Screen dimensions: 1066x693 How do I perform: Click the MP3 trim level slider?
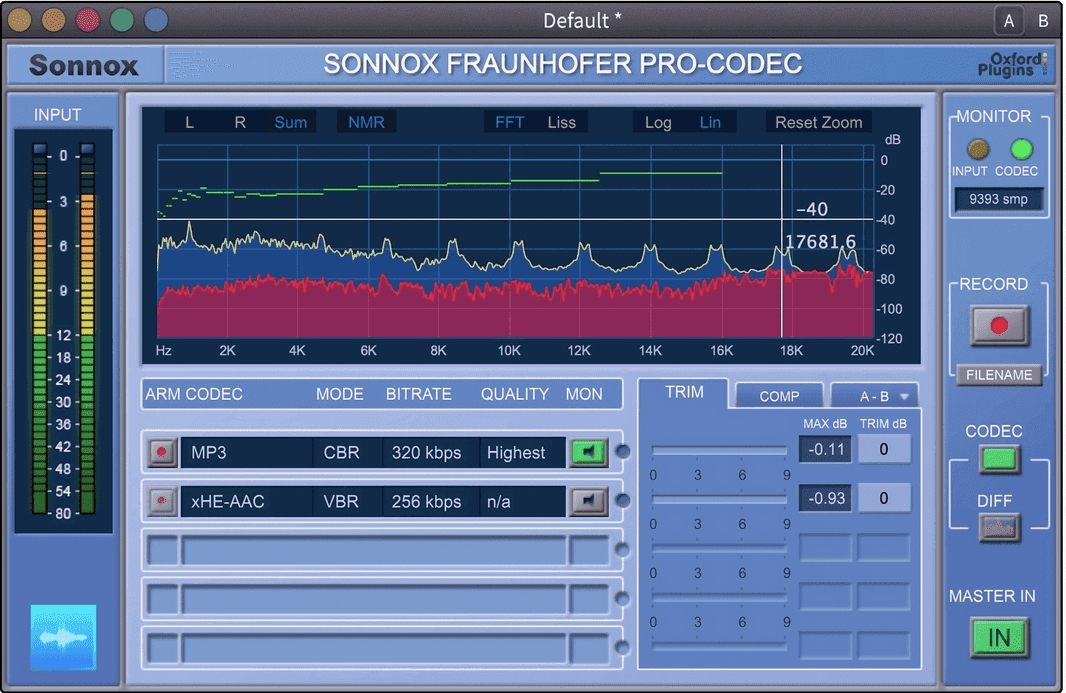[719, 451]
